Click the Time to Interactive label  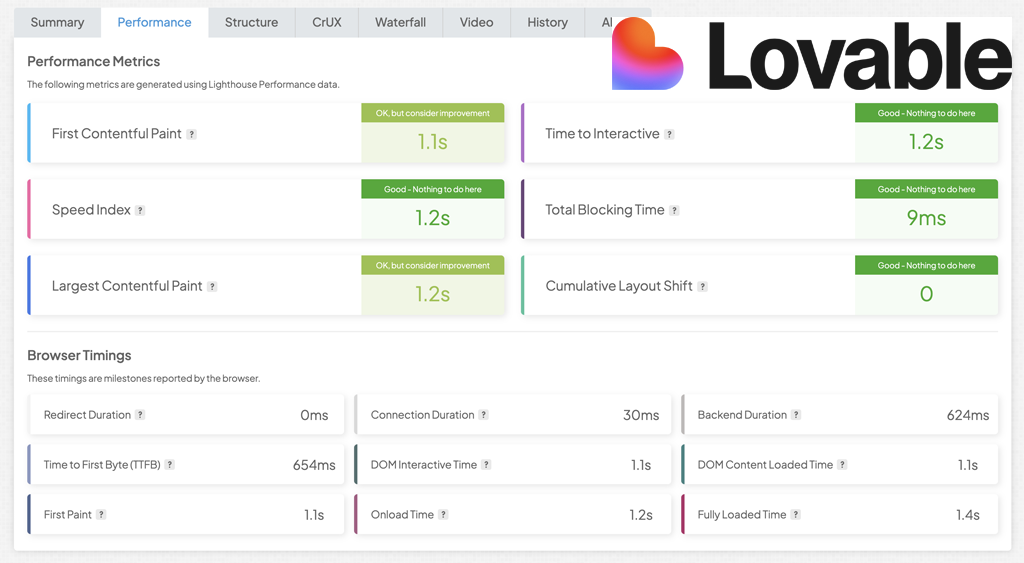tap(602, 134)
